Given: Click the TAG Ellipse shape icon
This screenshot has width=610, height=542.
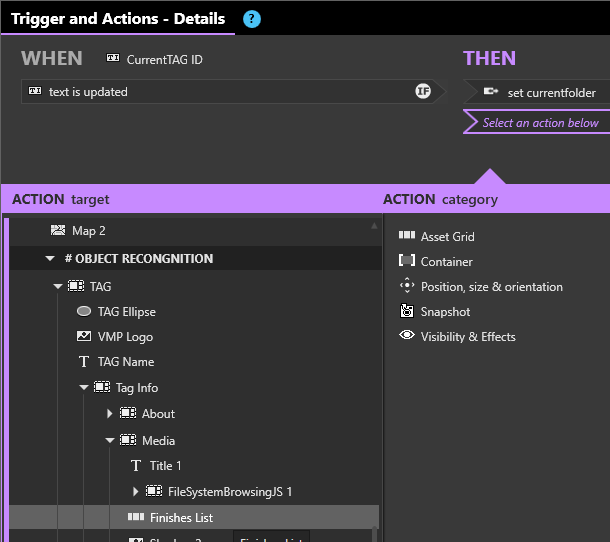Looking at the screenshot, I should (x=84, y=311).
